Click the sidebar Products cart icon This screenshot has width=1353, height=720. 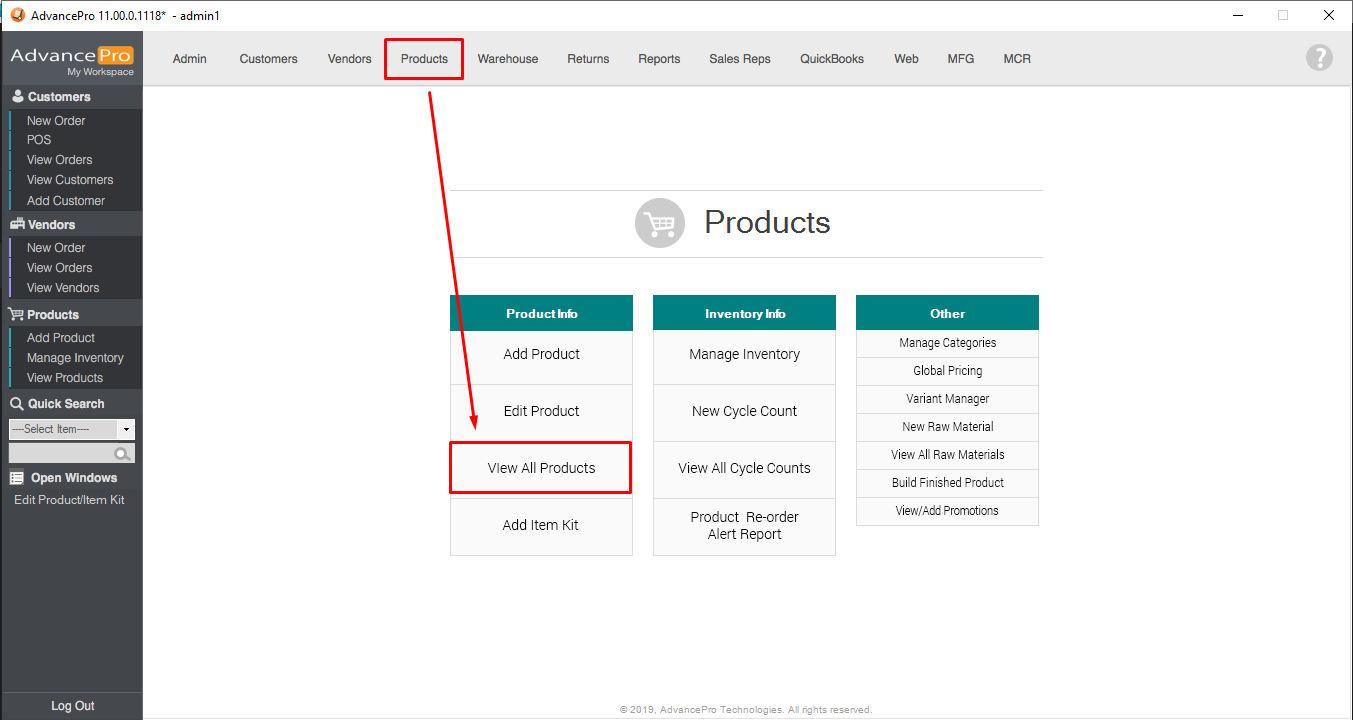coord(17,315)
